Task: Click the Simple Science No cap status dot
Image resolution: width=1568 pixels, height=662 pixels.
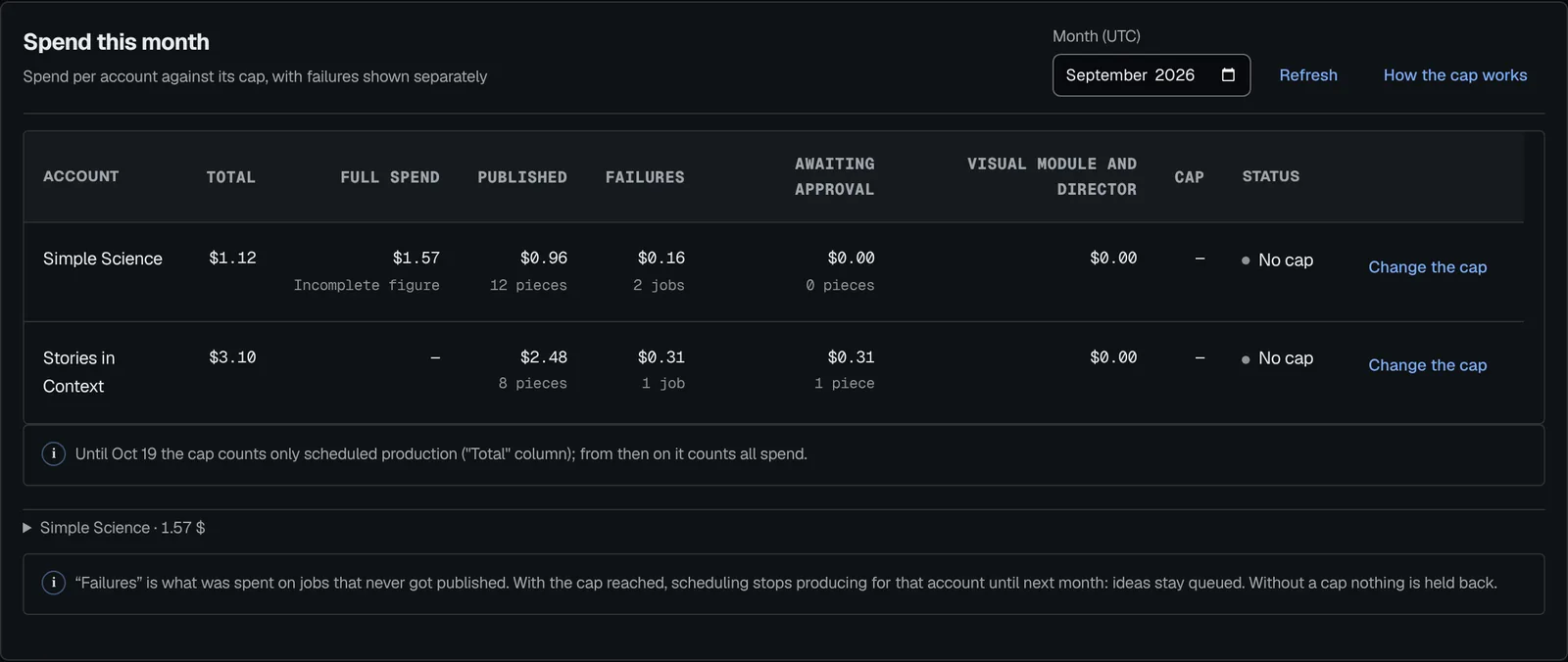Action: click(1246, 260)
